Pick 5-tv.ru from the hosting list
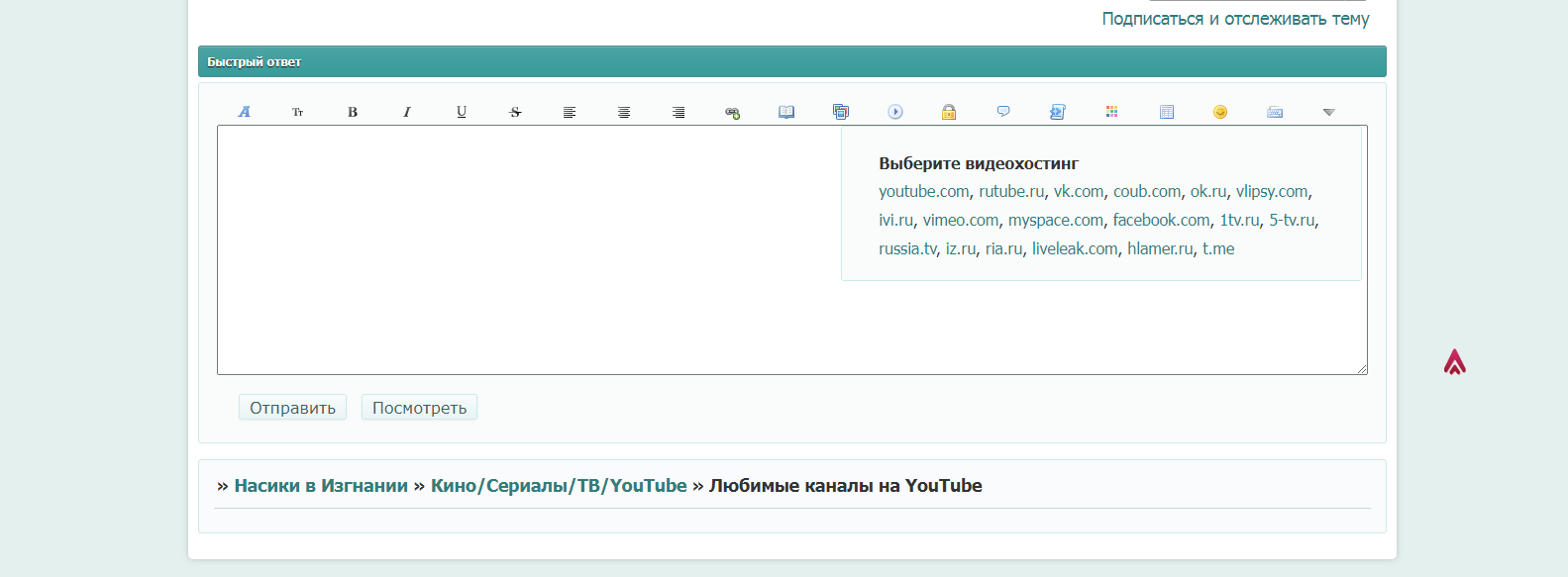The width and height of the screenshot is (1568, 577). point(1293,220)
